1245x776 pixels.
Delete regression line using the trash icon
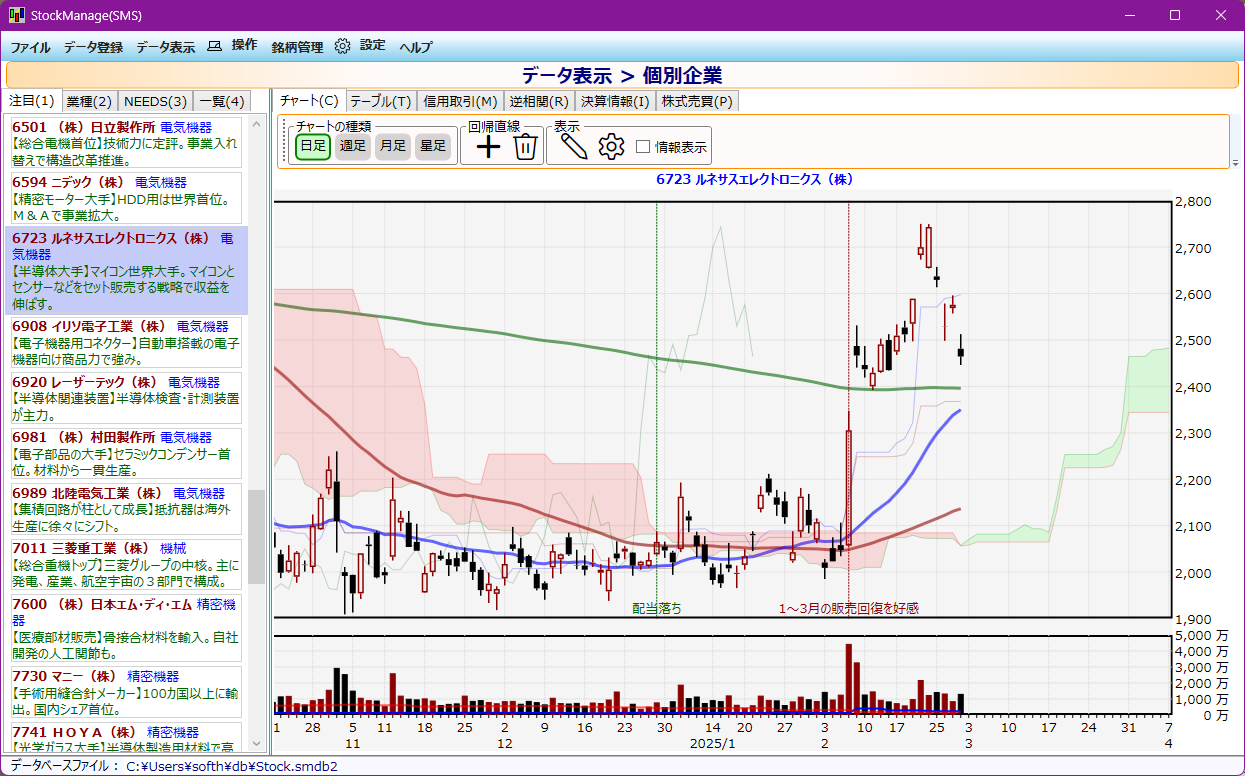[x=526, y=147]
